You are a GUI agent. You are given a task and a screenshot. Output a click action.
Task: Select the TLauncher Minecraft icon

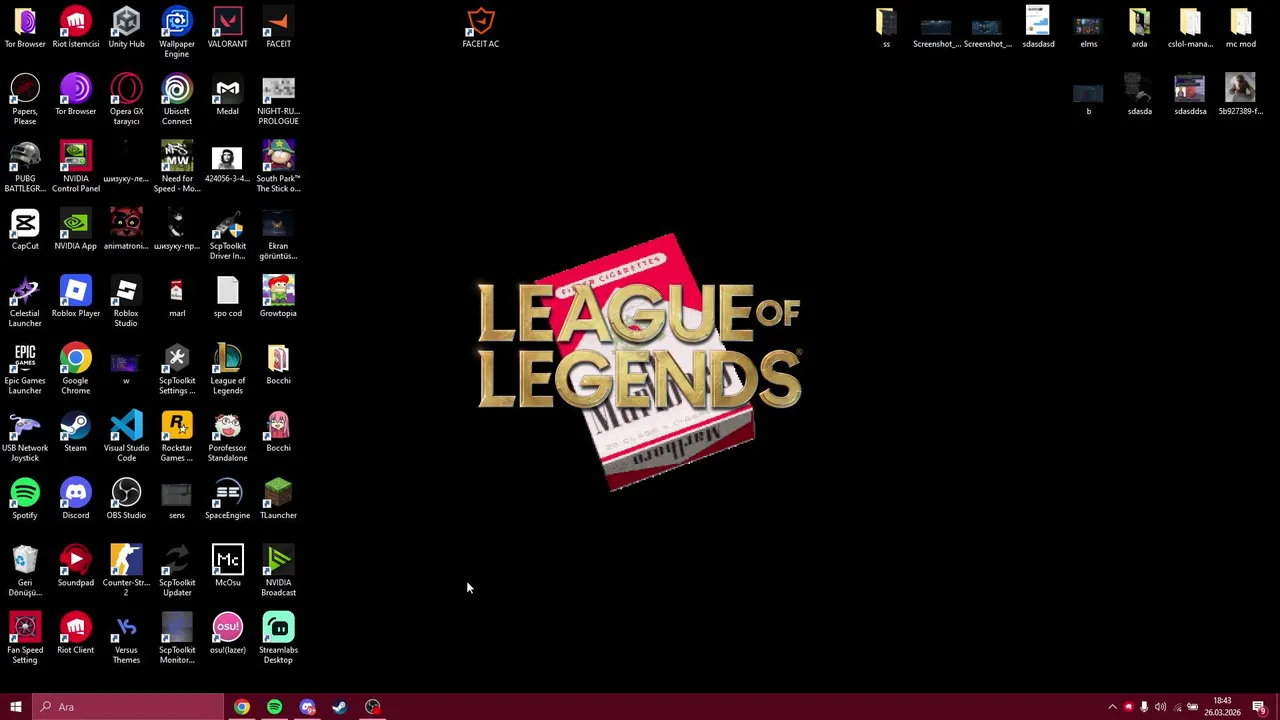pos(278,499)
